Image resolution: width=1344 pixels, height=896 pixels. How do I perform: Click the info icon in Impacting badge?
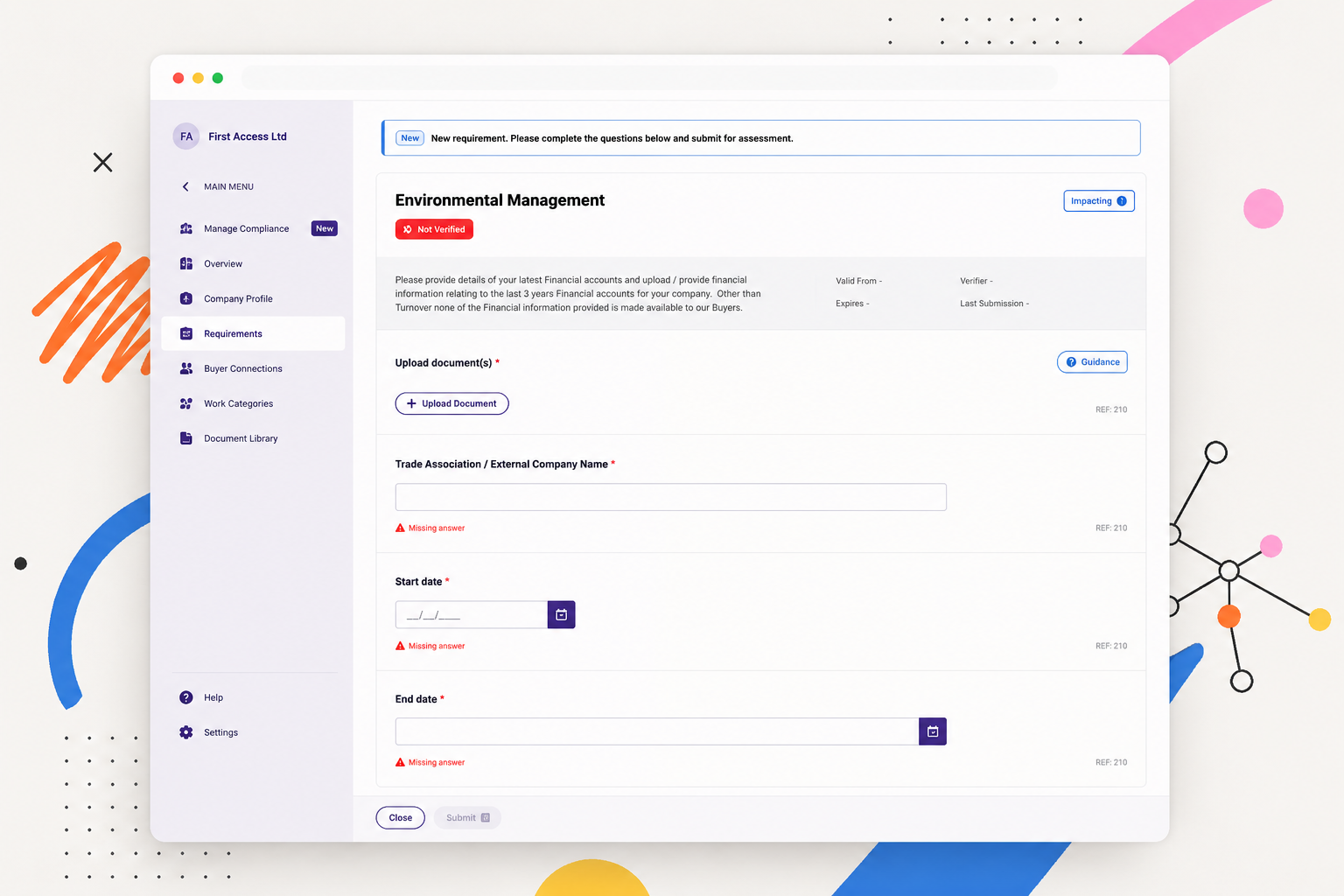click(1122, 201)
